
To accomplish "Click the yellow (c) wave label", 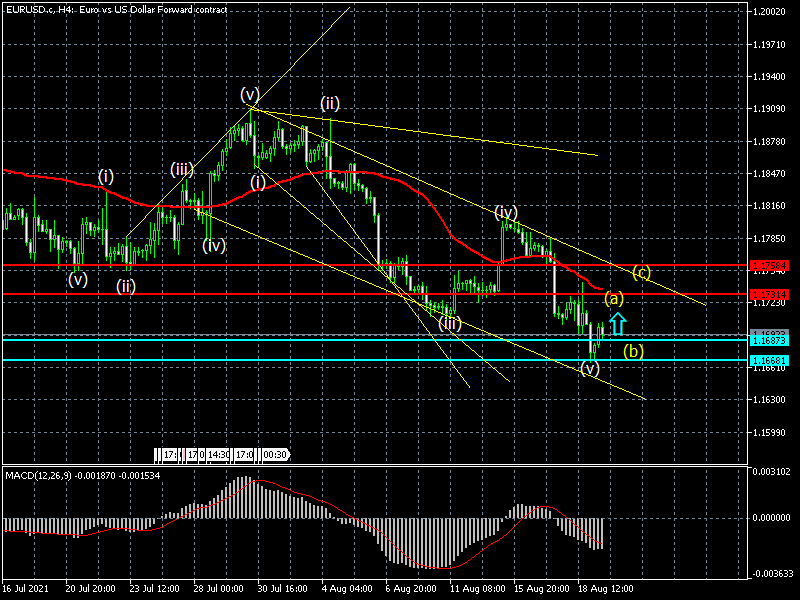I will [x=642, y=272].
